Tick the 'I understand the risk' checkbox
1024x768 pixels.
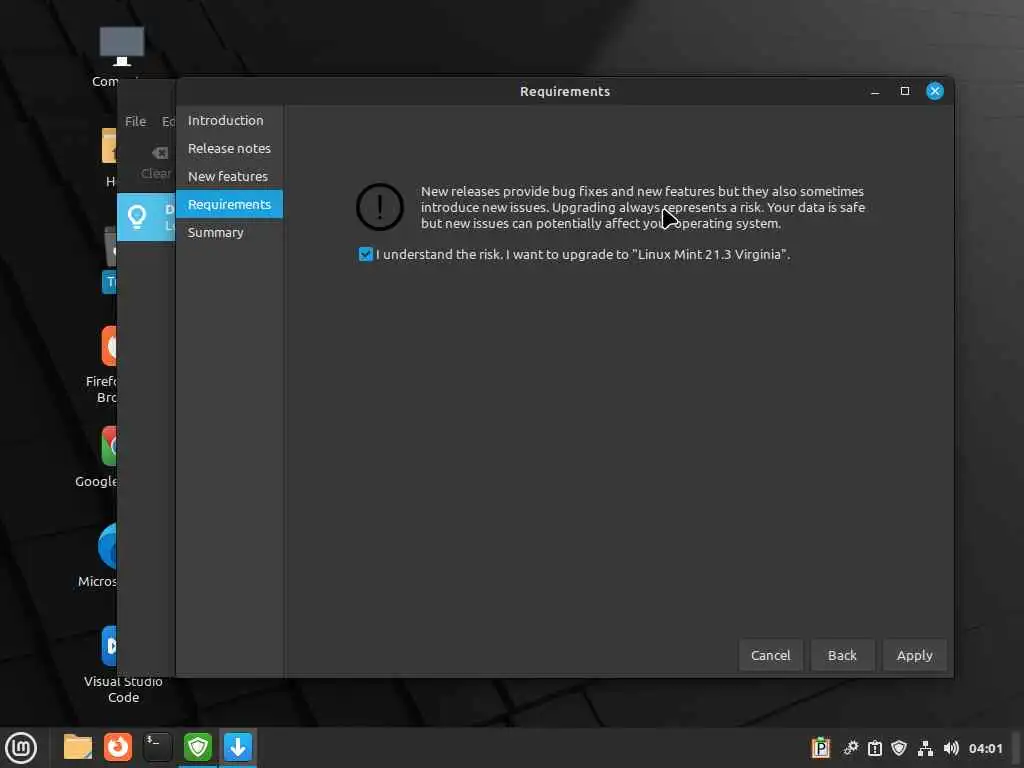(366, 254)
